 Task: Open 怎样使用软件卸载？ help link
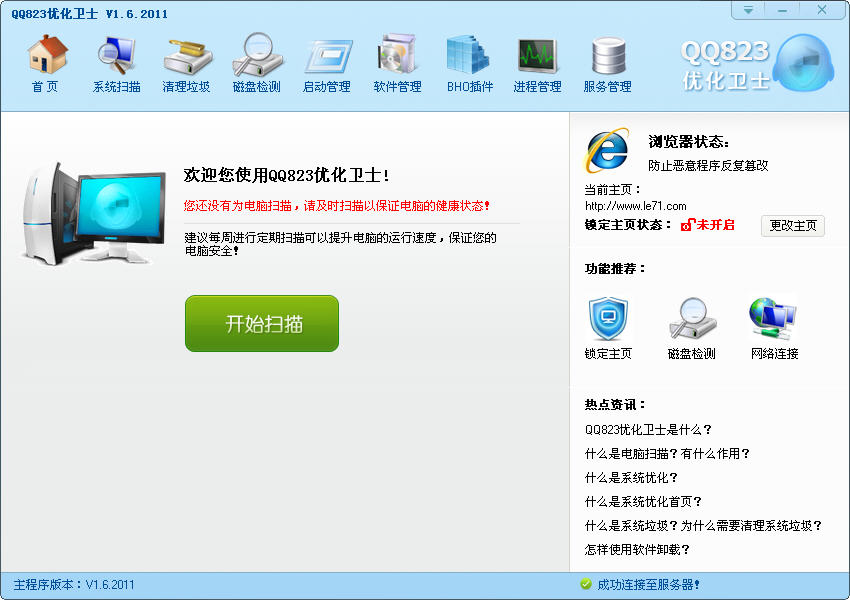click(x=637, y=549)
